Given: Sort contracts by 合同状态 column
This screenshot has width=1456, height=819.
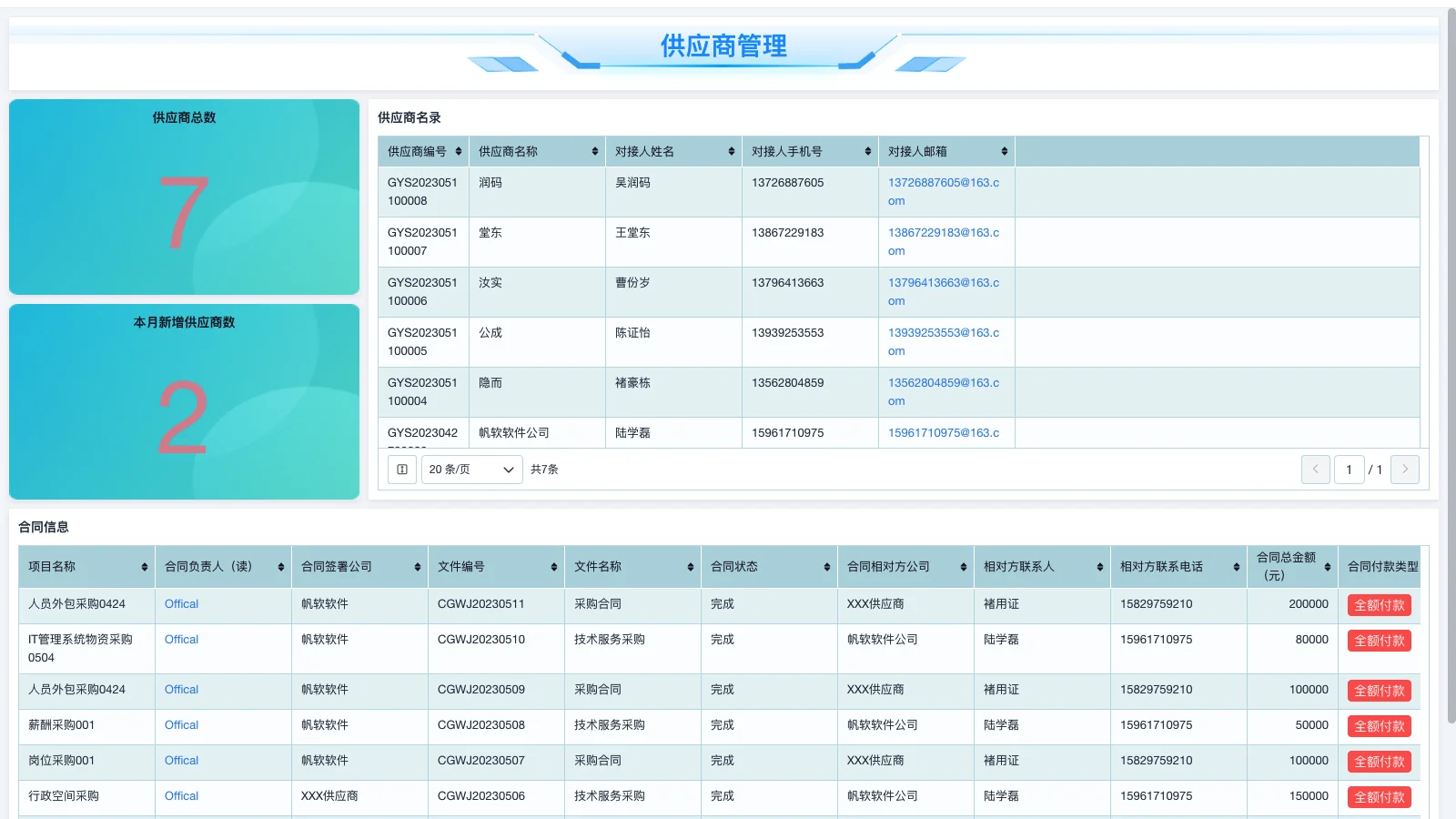Looking at the screenshot, I should coord(827,567).
